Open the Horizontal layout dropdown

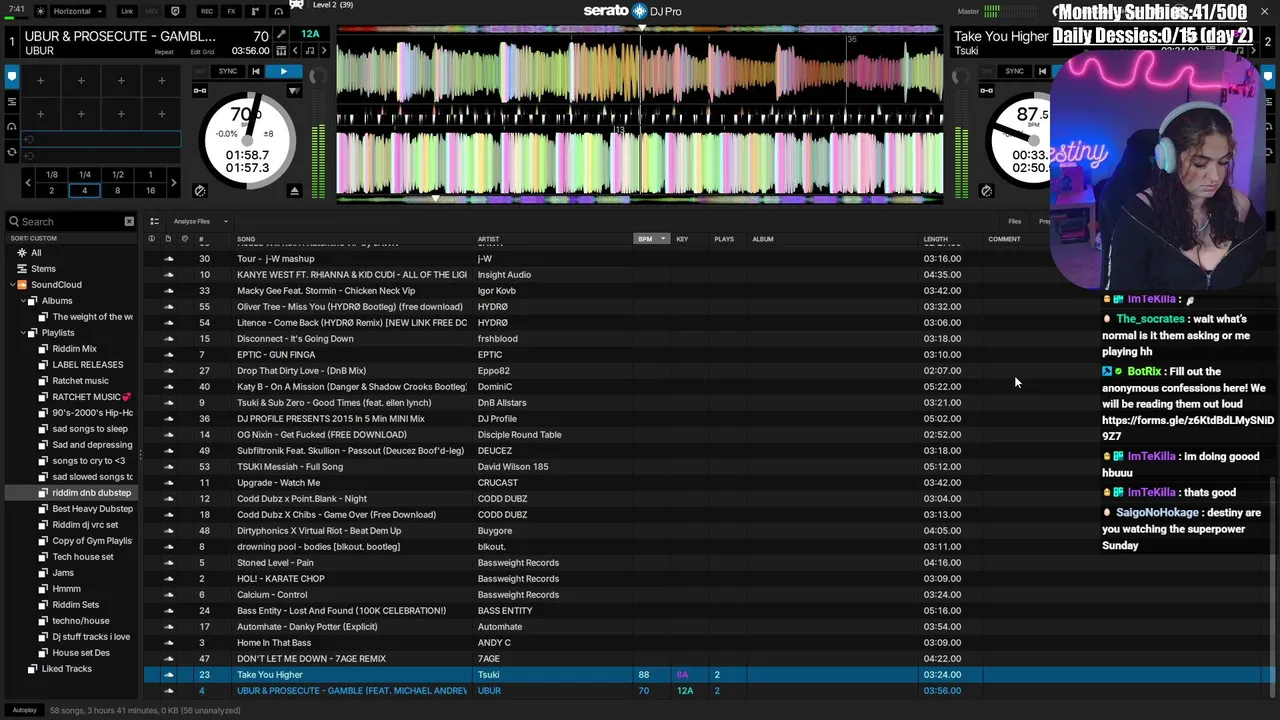(x=78, y=11)
